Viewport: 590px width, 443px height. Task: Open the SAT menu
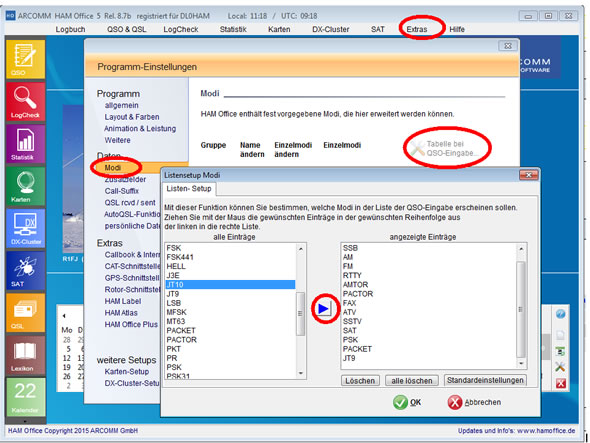(377, 29)
